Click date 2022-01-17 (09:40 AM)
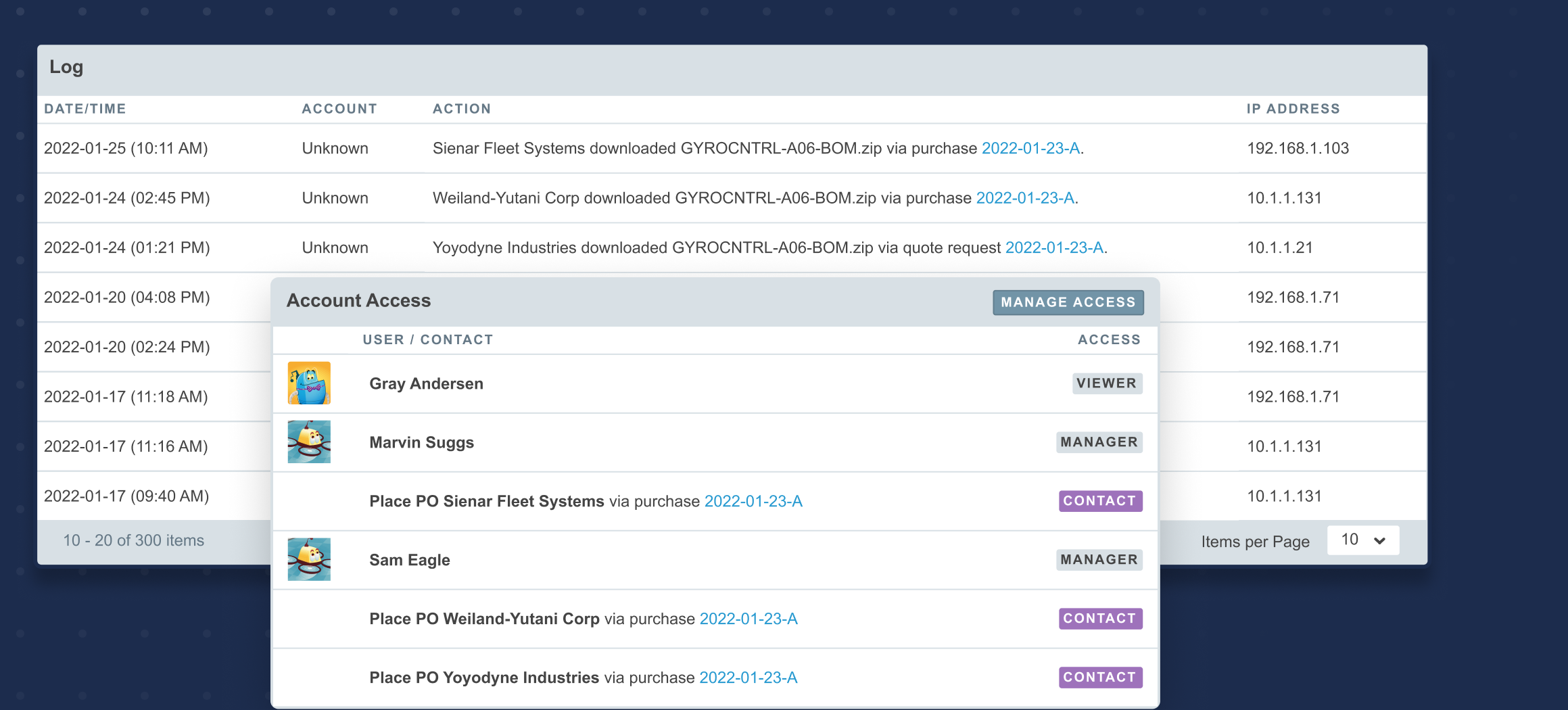Viewport: 1568px width, 710px height. point(126,496)
